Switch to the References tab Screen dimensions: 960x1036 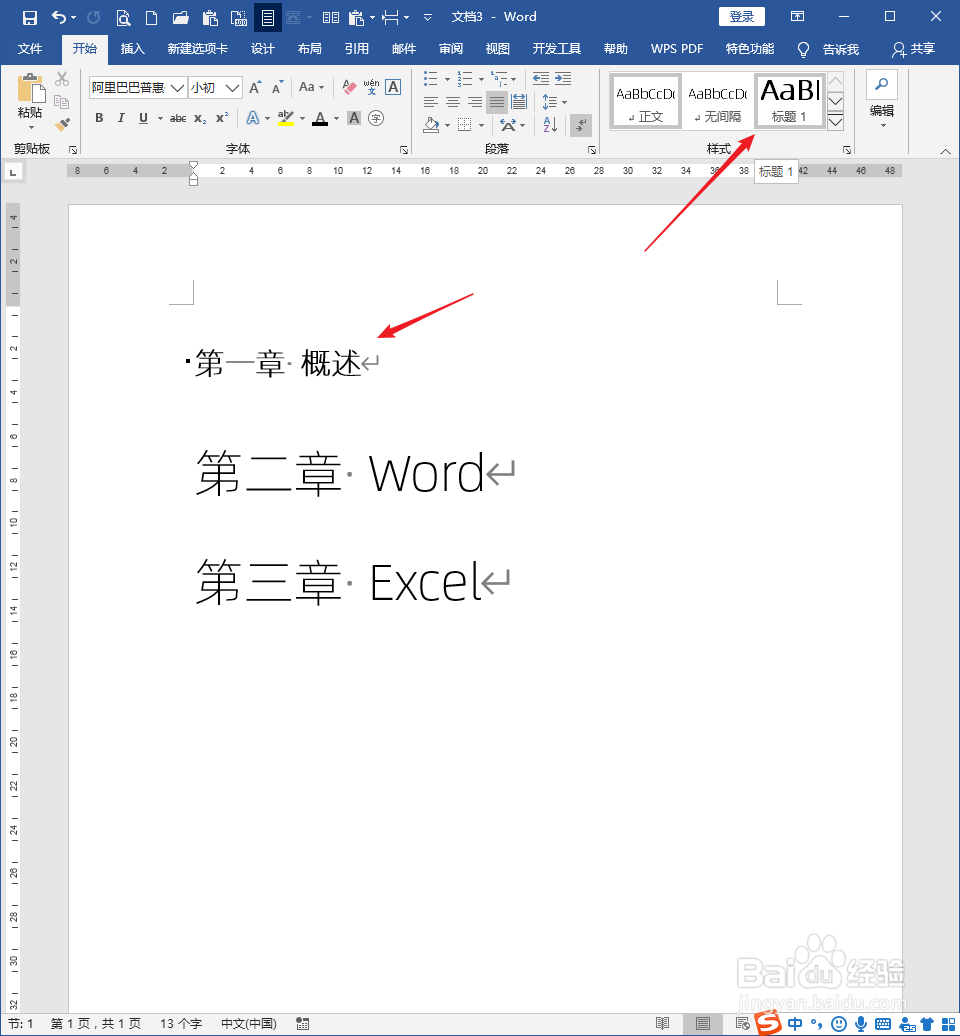click(356, 49)
